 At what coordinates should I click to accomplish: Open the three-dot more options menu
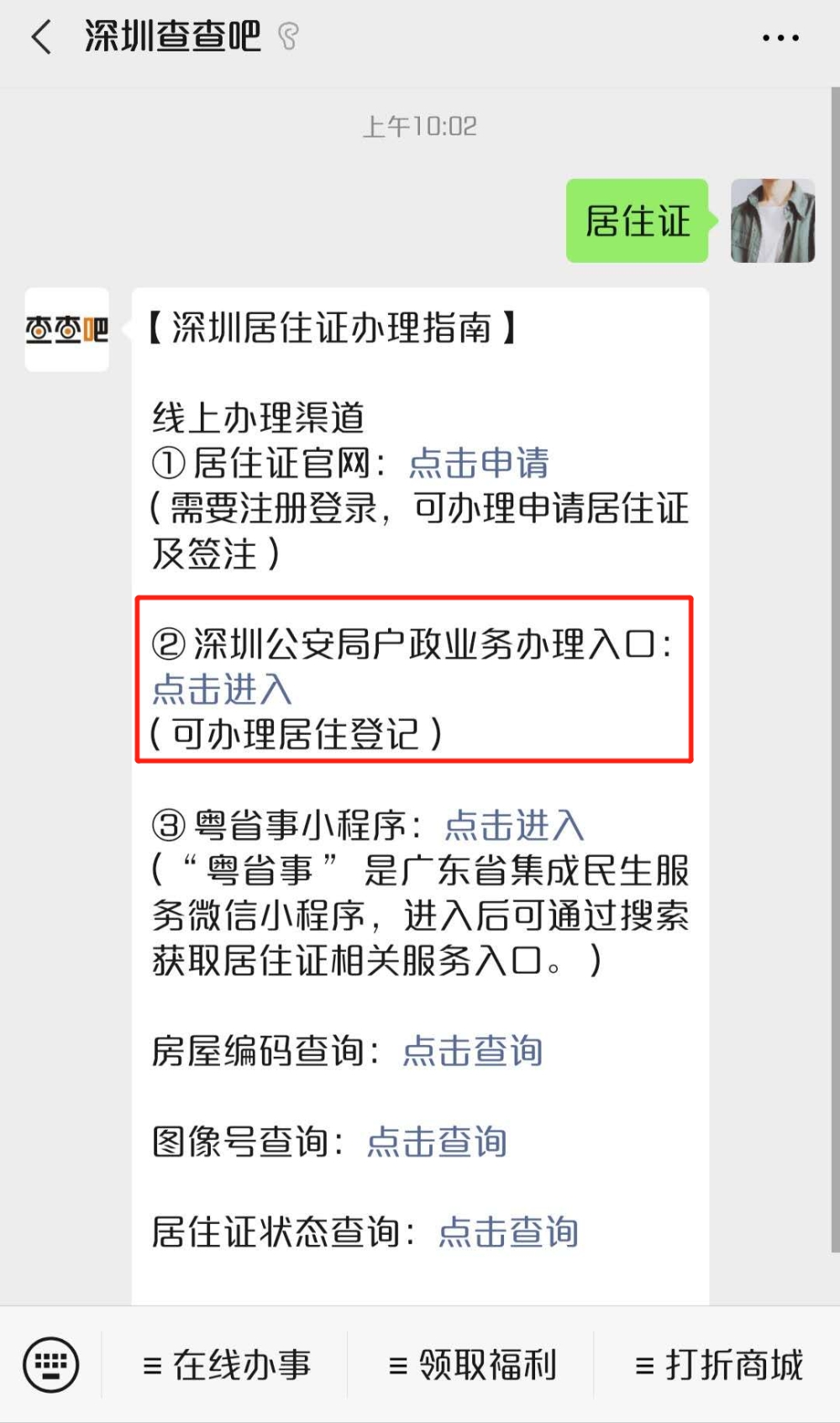780,38
